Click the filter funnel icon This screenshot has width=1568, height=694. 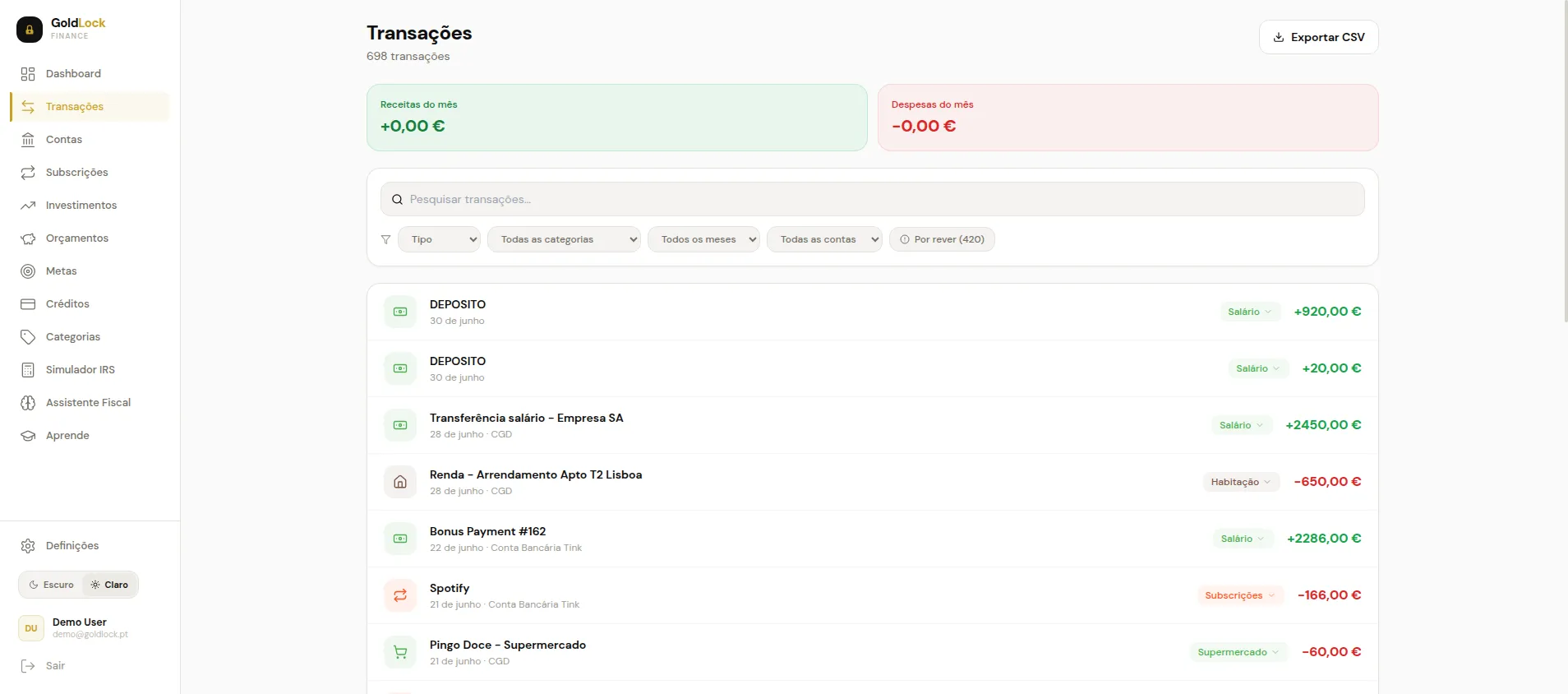(x=385, y=239)
